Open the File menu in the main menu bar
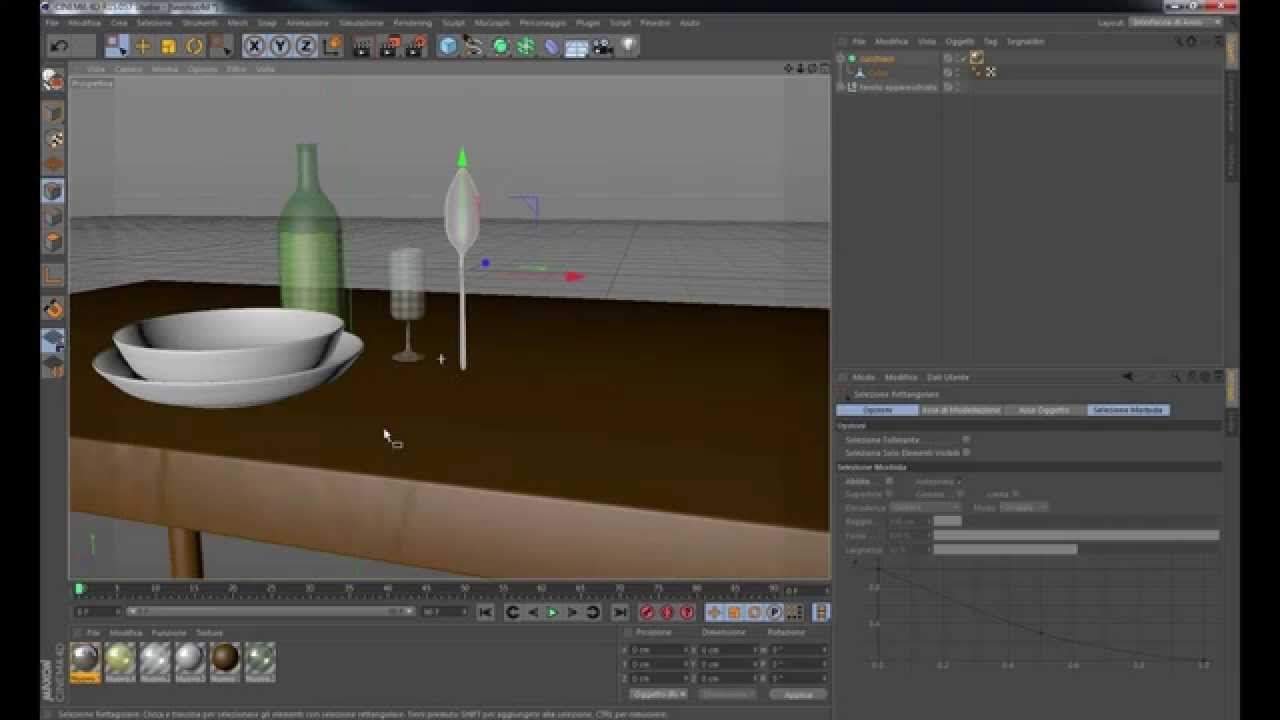The image size is (1280, 720). pos(52,22)
